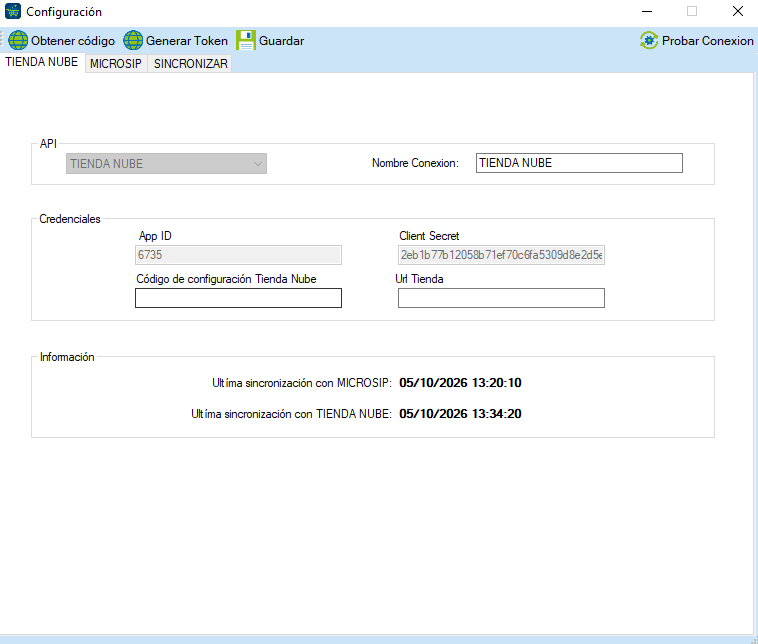Select the 'App ID' label
This screenshot has height=644, width=758.
tap(155, 236)
